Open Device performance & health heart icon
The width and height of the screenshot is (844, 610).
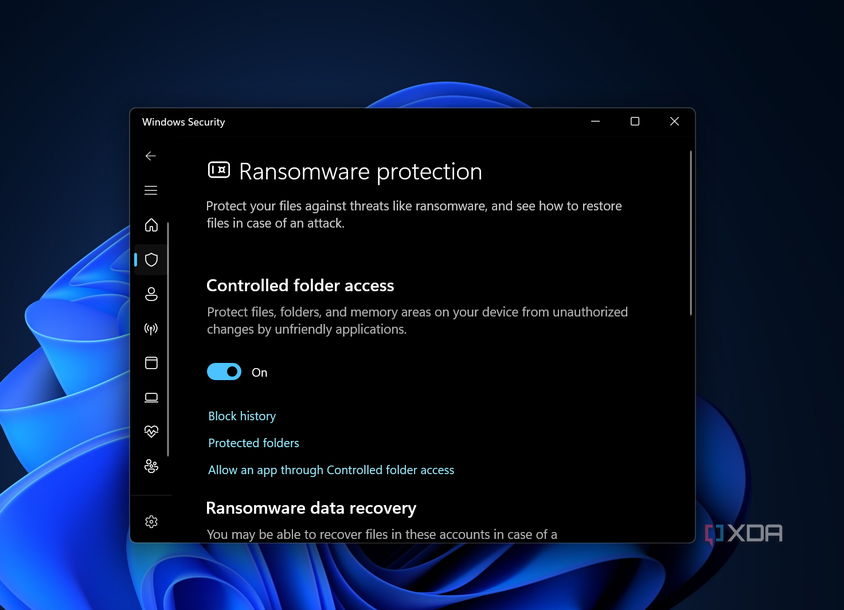click(x=151, y=431)
